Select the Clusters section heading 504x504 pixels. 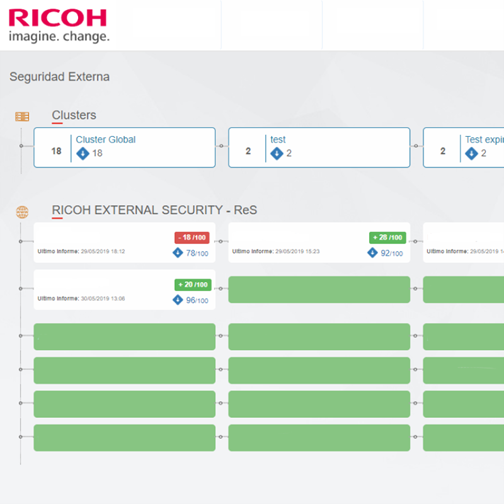click(74, 115)
